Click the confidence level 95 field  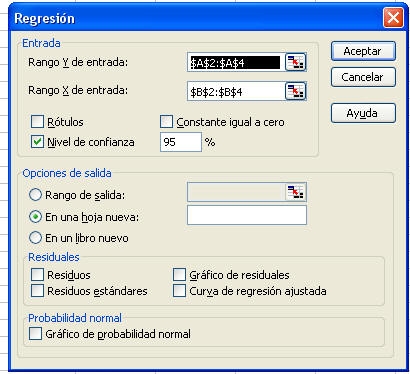[x=181, y=142]
